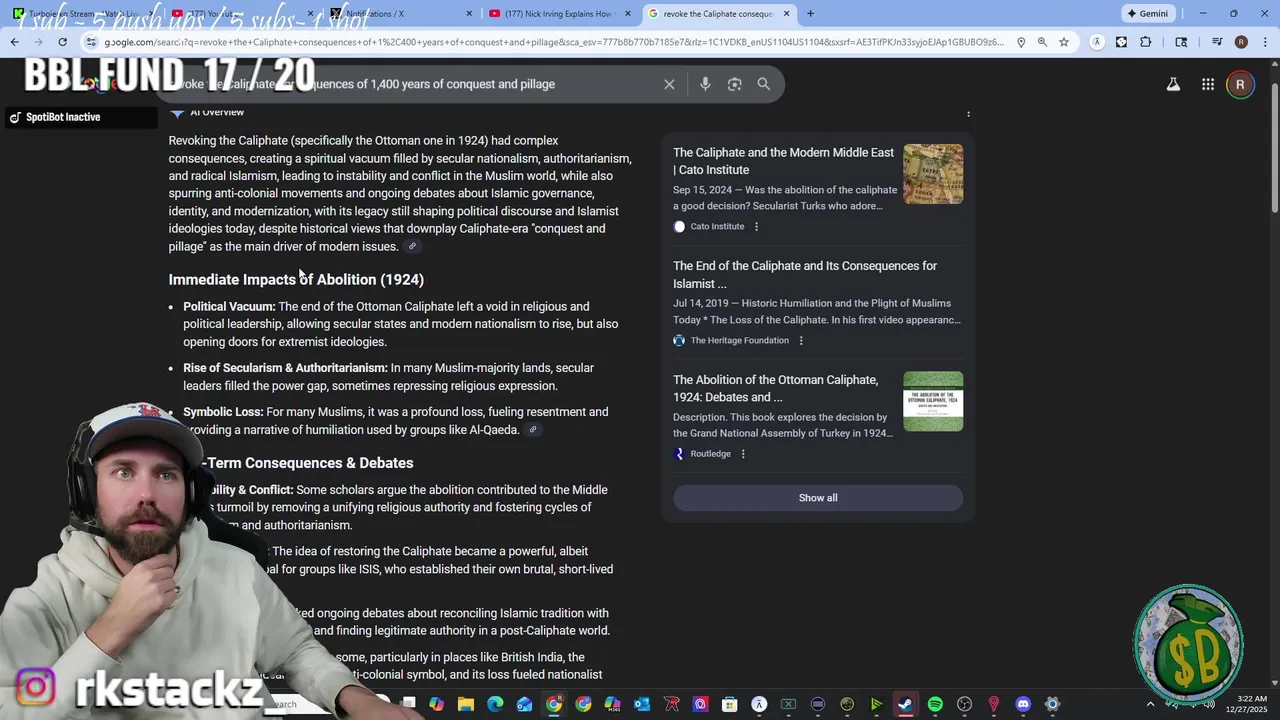Open The Caliphate and the Modern Middle East

(x=783, y=161)
